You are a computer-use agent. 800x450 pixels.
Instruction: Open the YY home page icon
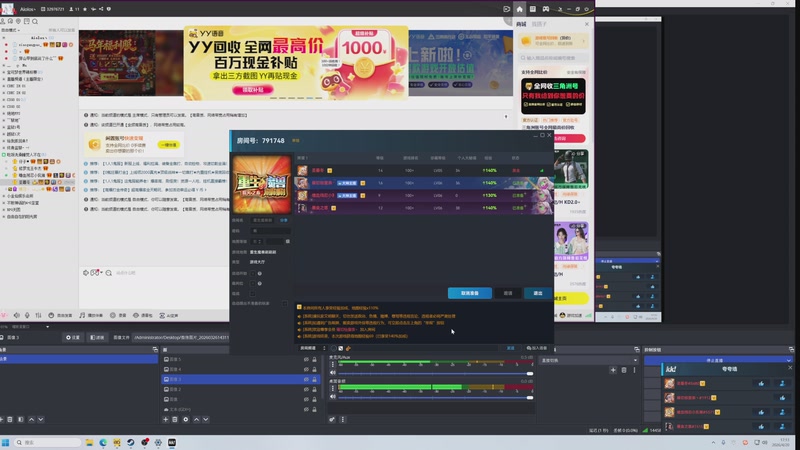519,9
